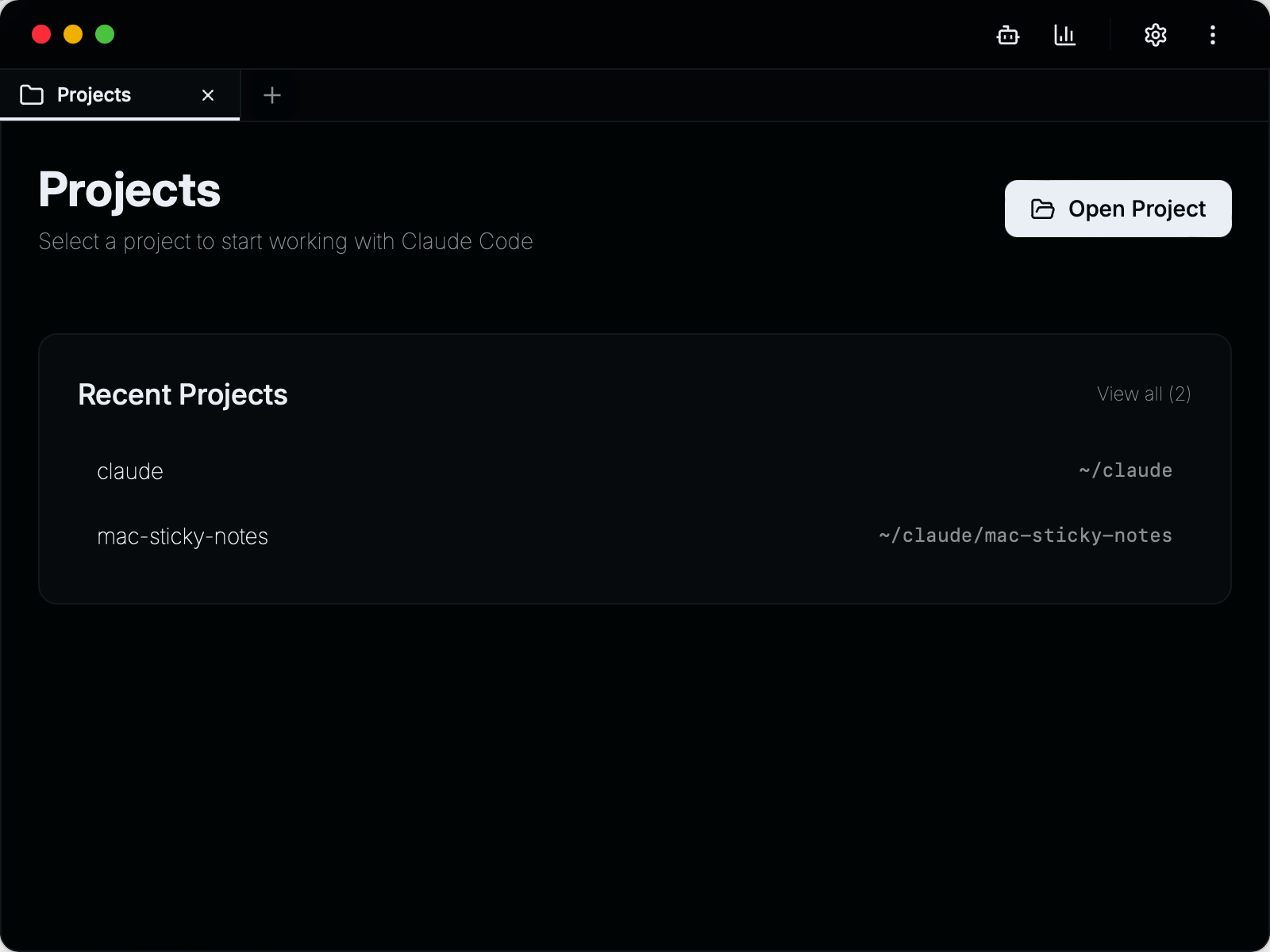This screenshot has height=952, width=1270.
Task: Open the three-dot more options menu
Action: coord(1213,35)
